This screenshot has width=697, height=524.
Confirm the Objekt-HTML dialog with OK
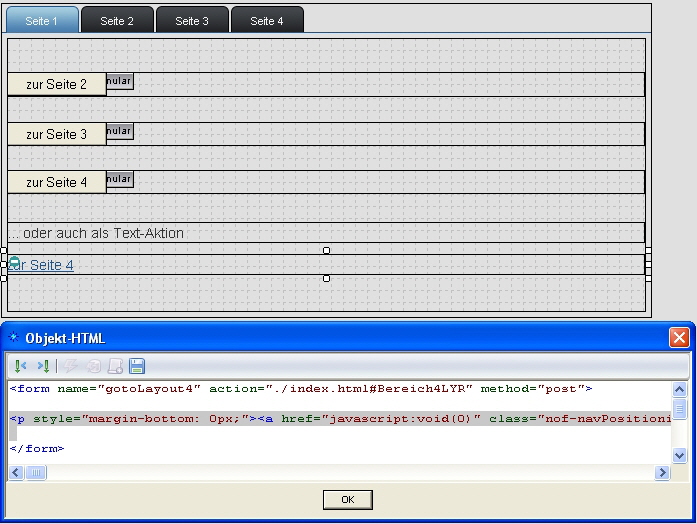pos(347,499)
